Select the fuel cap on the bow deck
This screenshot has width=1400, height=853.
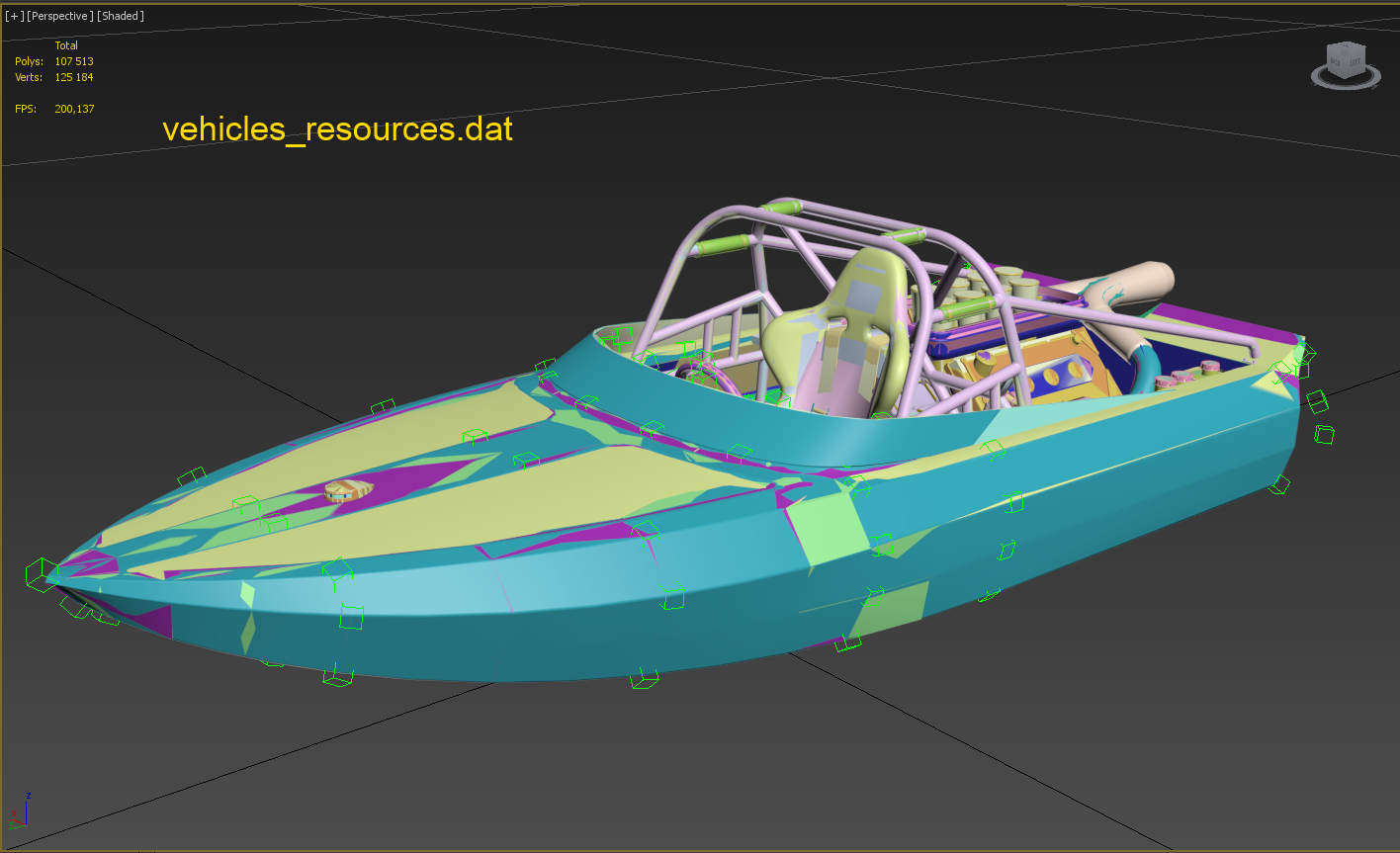(350, 489)
